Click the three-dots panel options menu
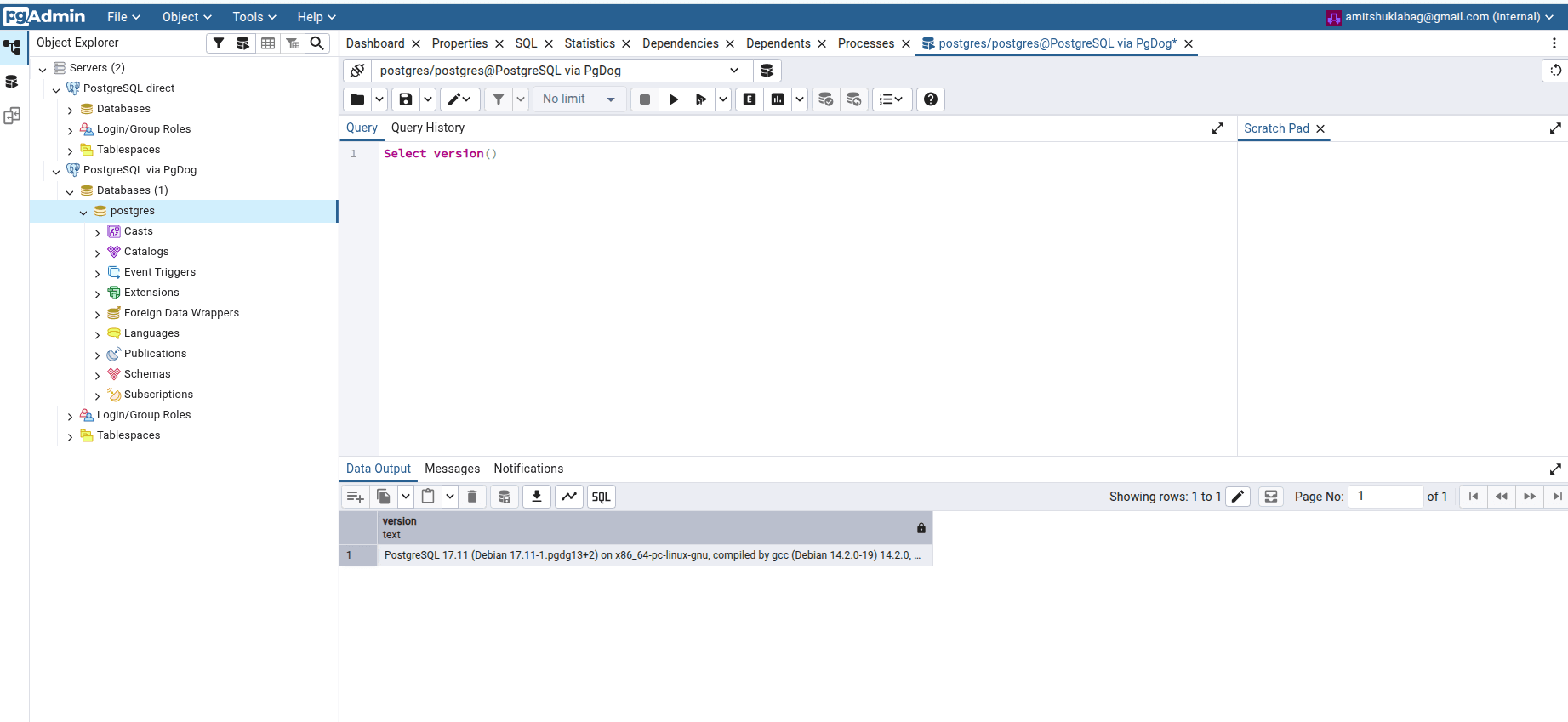This screenshot has height=722, width=1568. pos(1554,43)
